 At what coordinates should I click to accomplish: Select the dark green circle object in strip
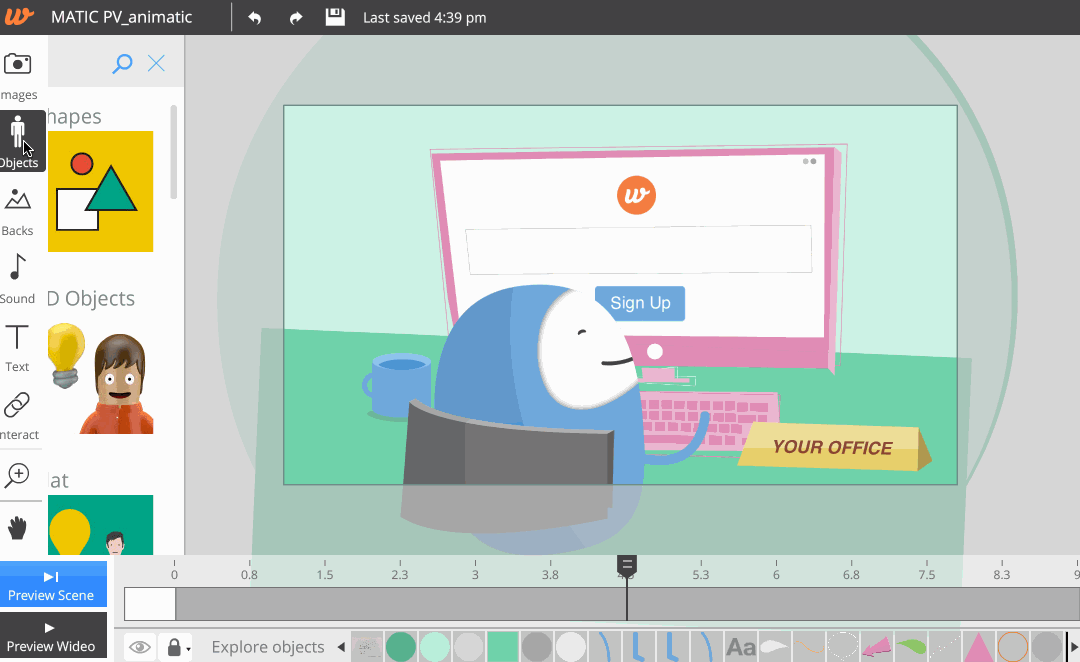tap(401, 648)
